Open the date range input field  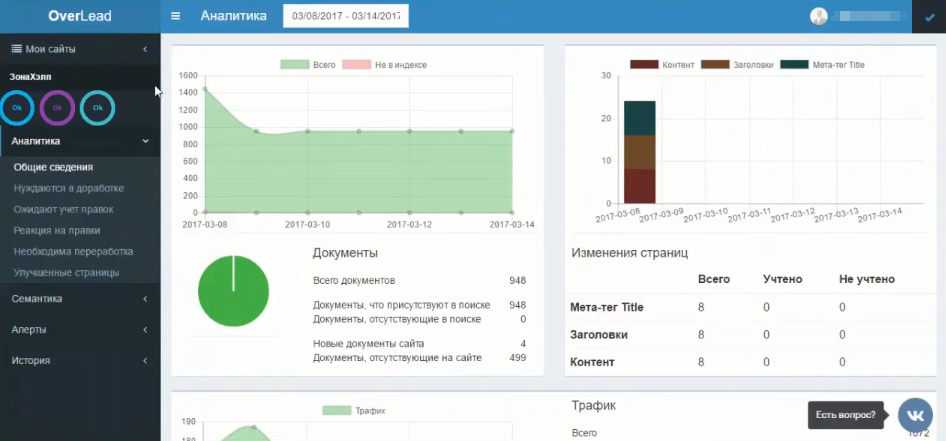345,17
